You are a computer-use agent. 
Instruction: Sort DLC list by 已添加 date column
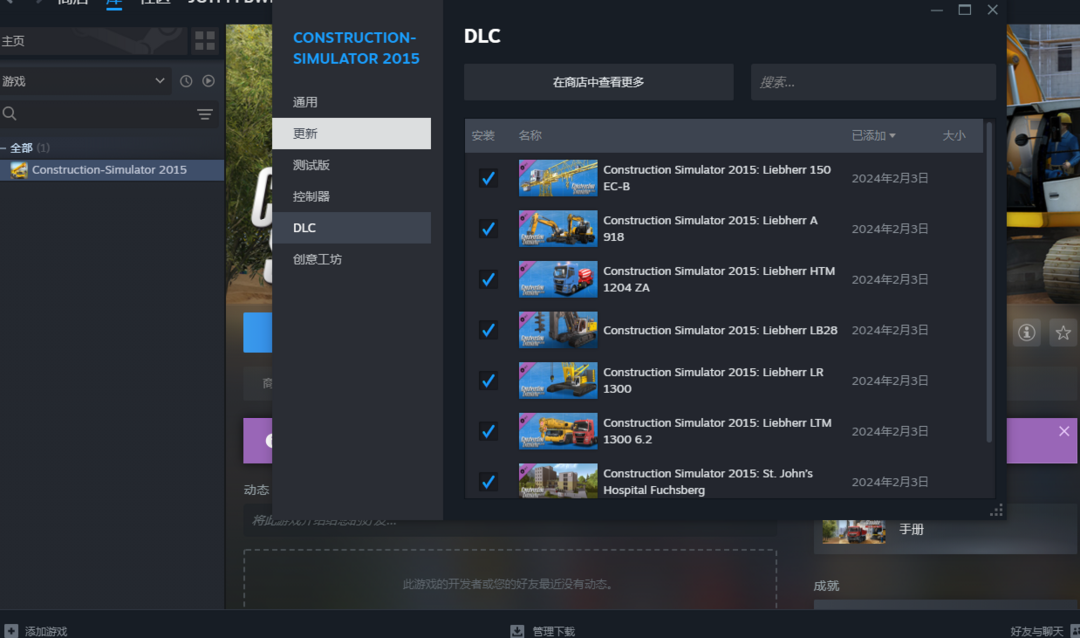click(x=873, y=136)
